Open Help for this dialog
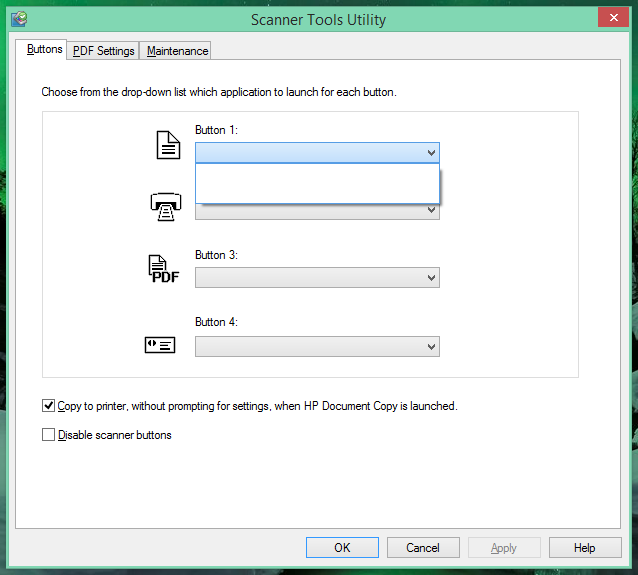Image resolution: width=638 pixels, height=575 pixels. (585, 547)
